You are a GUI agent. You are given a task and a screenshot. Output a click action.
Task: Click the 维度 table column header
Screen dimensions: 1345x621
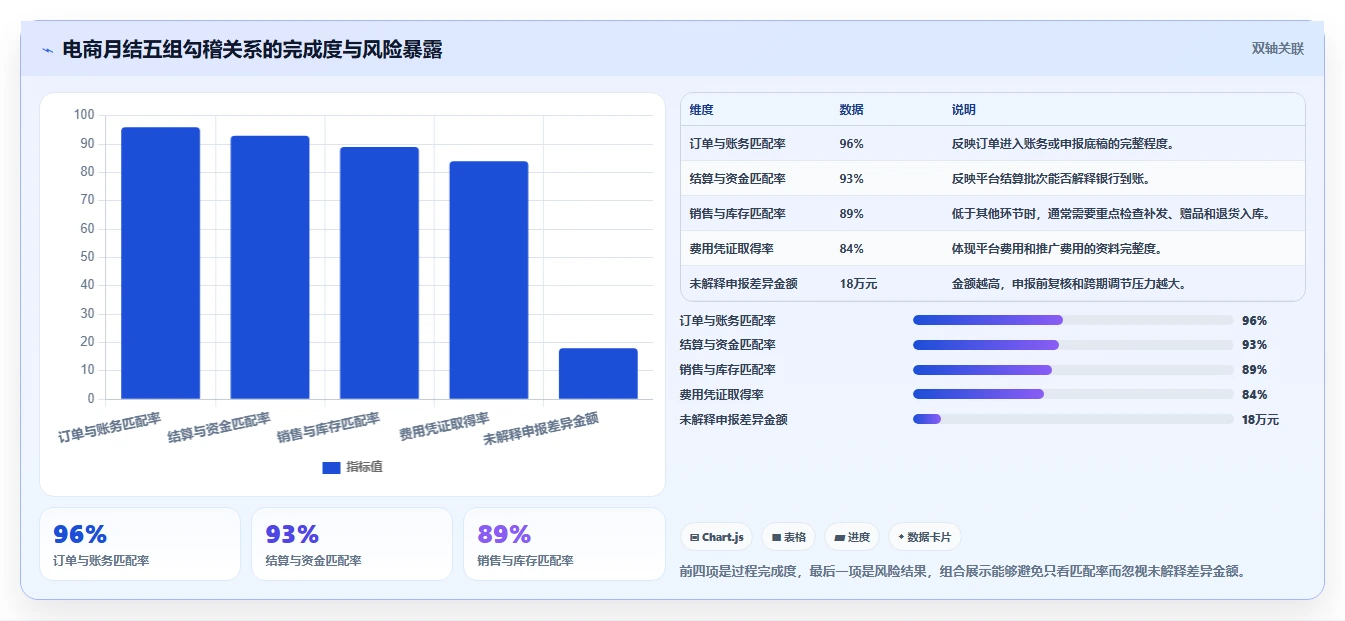pyautogui.click(x=702, y=110)
